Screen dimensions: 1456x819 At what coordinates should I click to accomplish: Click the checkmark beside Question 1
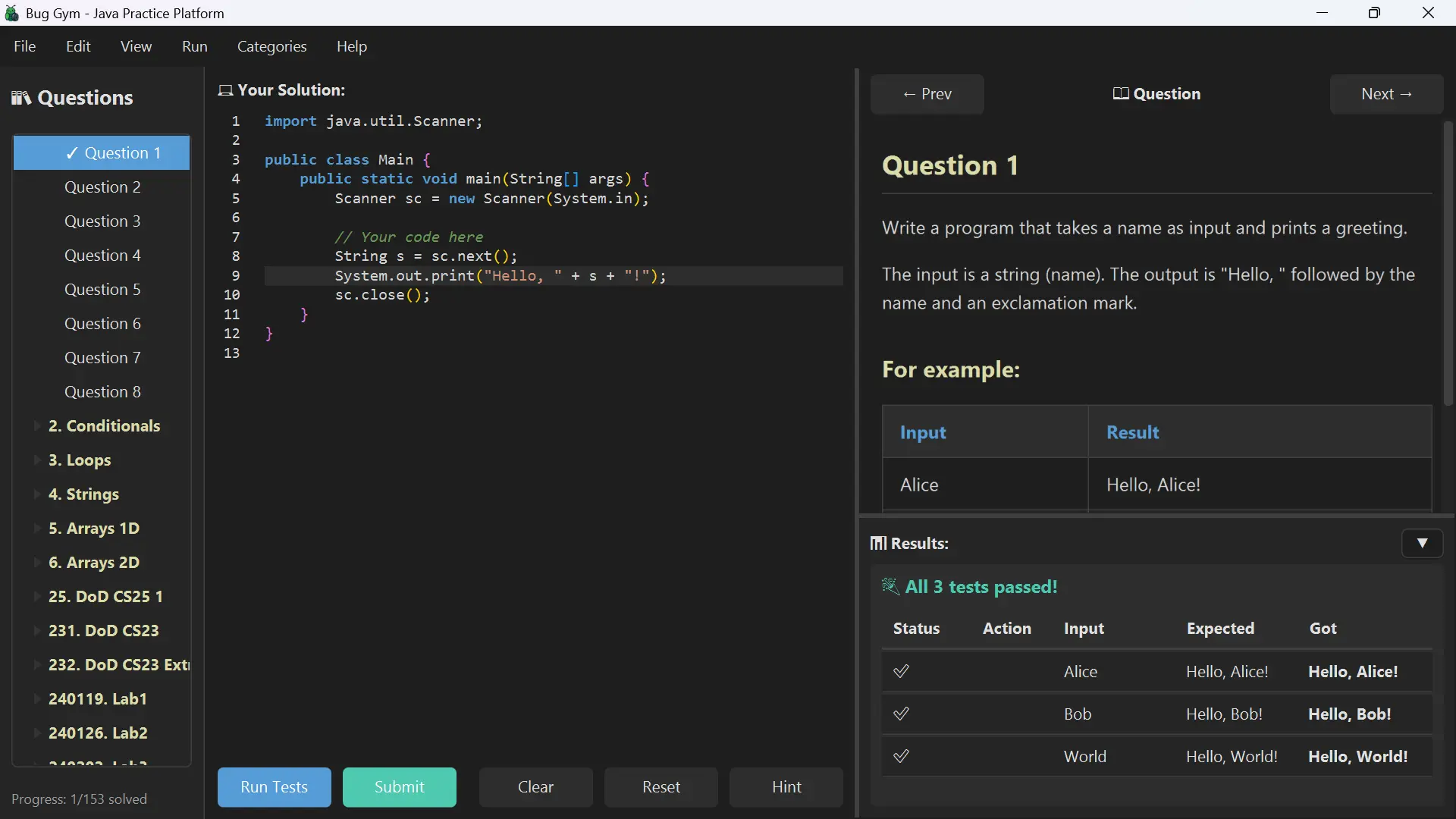tap(73, 153)
